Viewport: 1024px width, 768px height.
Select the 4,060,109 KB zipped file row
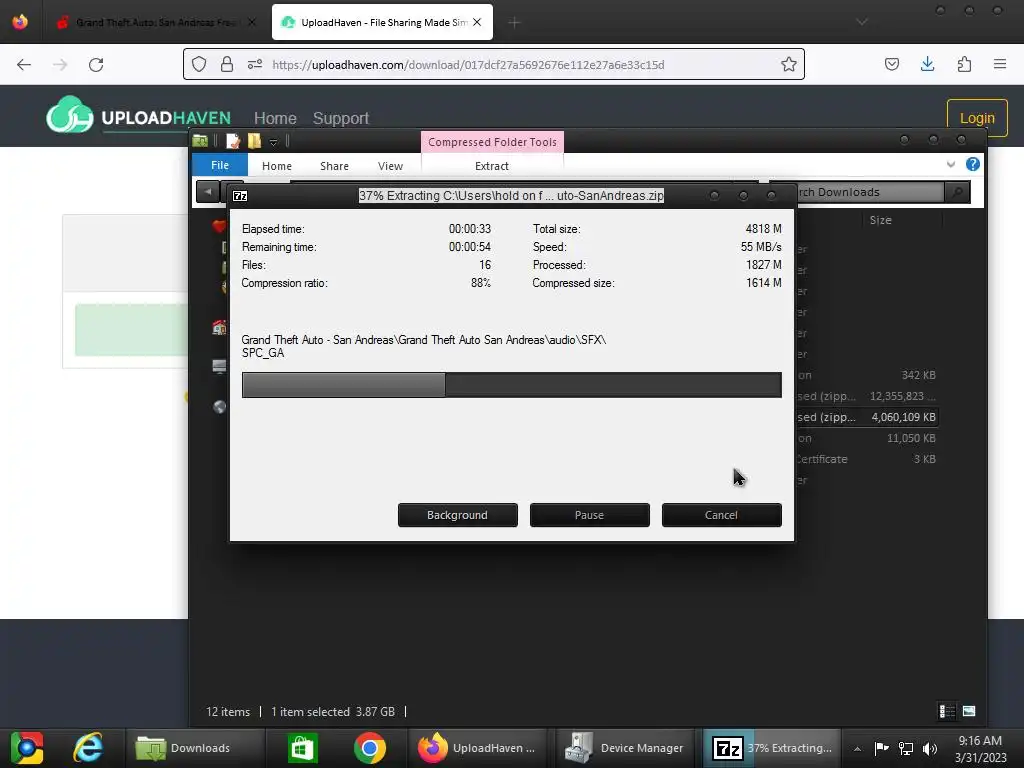tap(866, 417)
